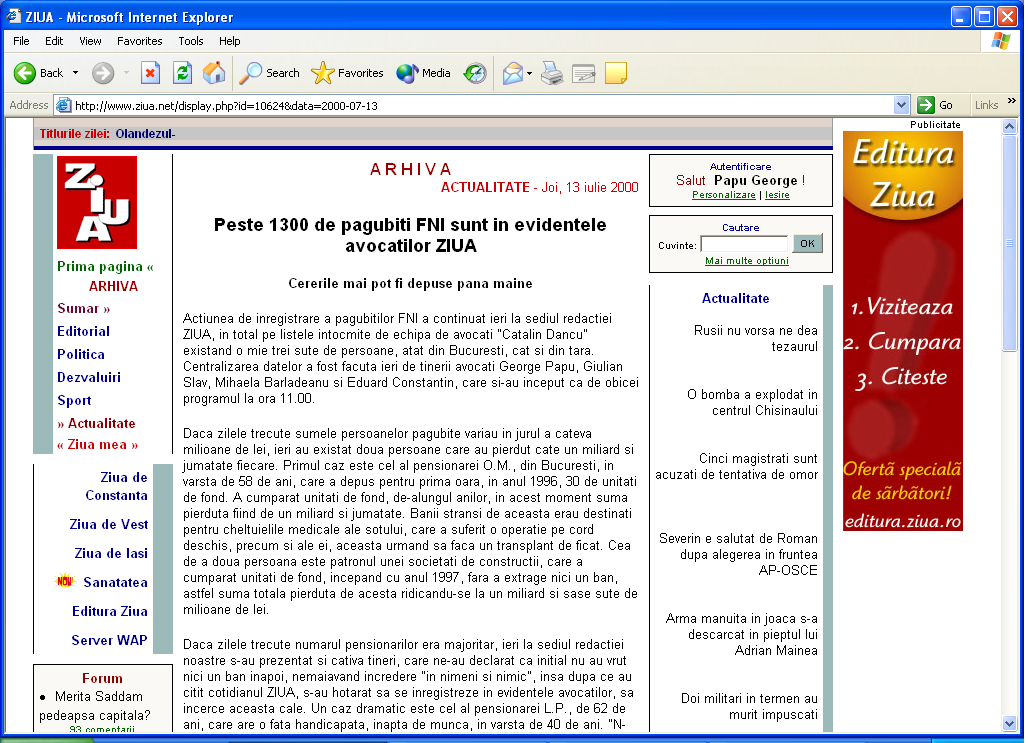
Task: Open the Ziua de Iasi link
Action: 111,553
